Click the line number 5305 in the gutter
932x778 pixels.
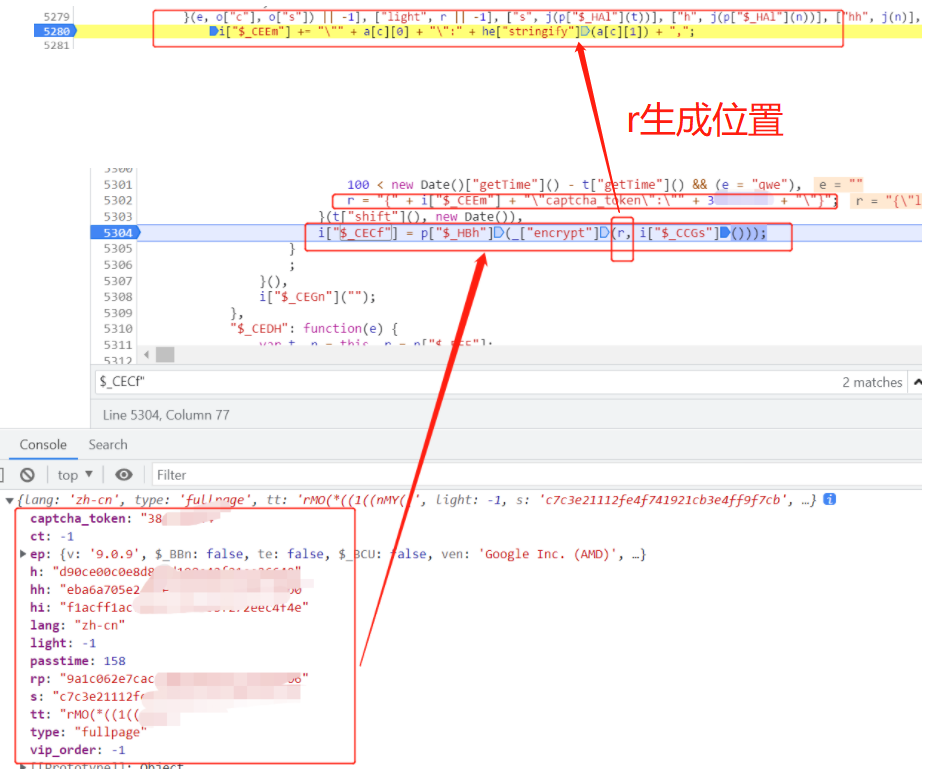118,248
